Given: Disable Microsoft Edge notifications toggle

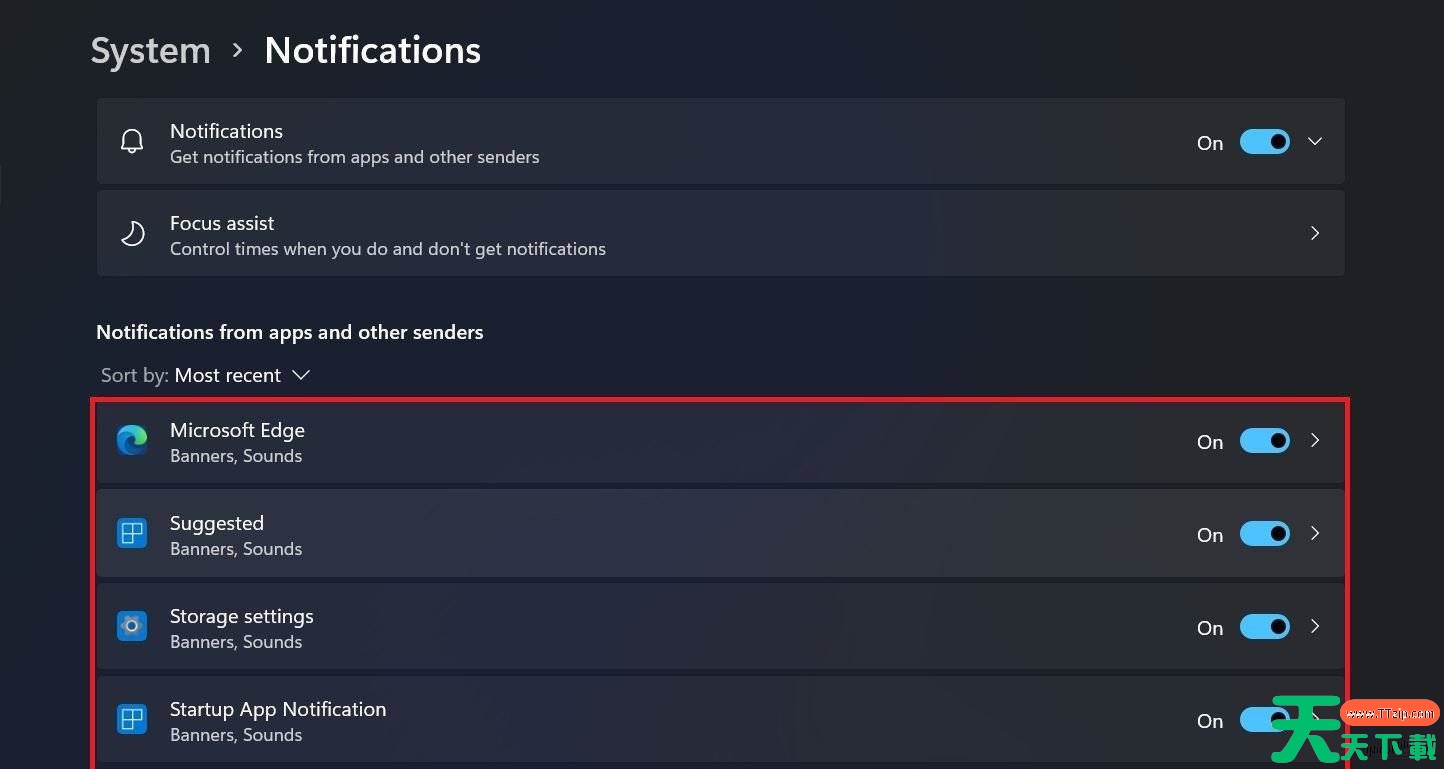Looking at the screenshot, I should pyautogui.click(x=1265, y=441).
